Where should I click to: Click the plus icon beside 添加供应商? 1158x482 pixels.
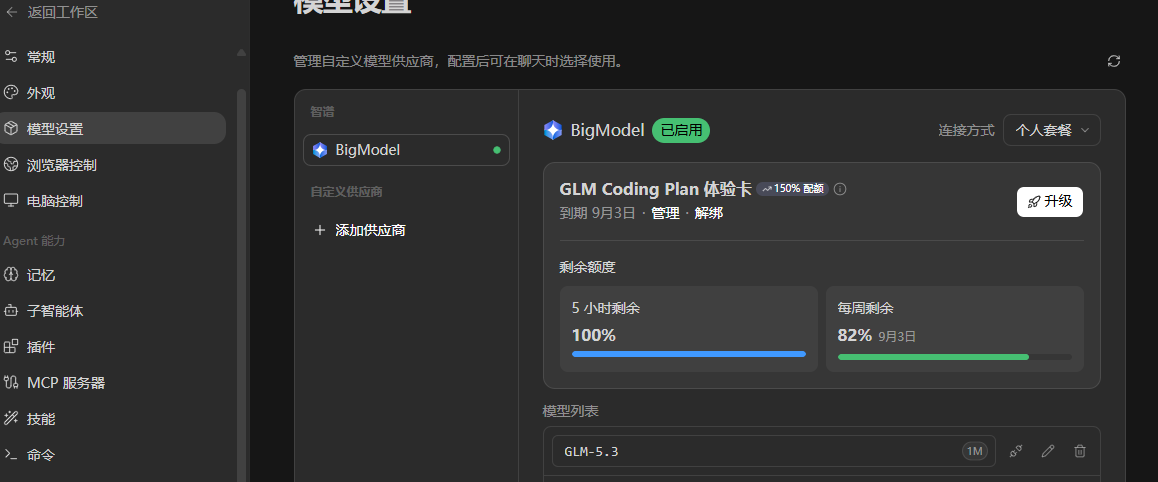320,230
